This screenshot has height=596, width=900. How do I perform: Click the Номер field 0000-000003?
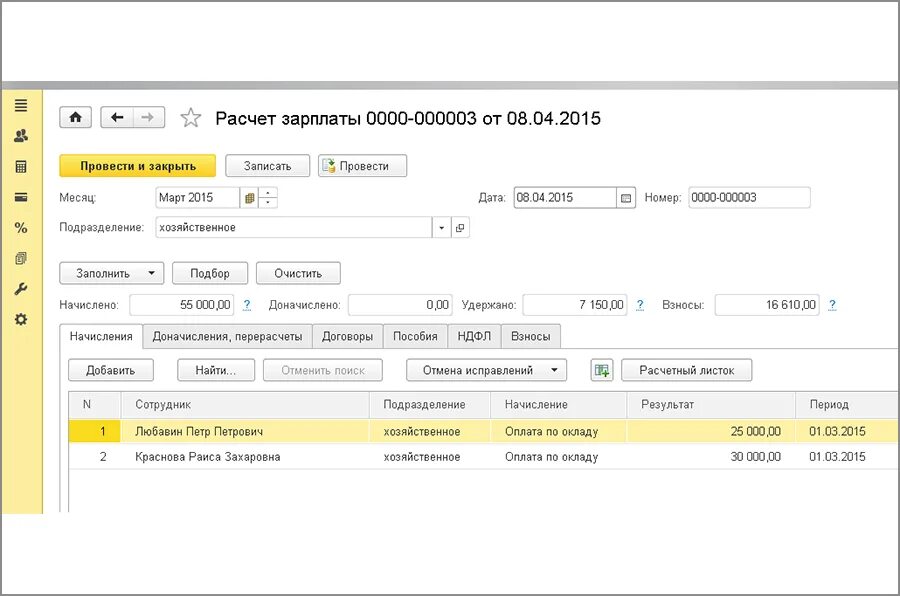749,198
